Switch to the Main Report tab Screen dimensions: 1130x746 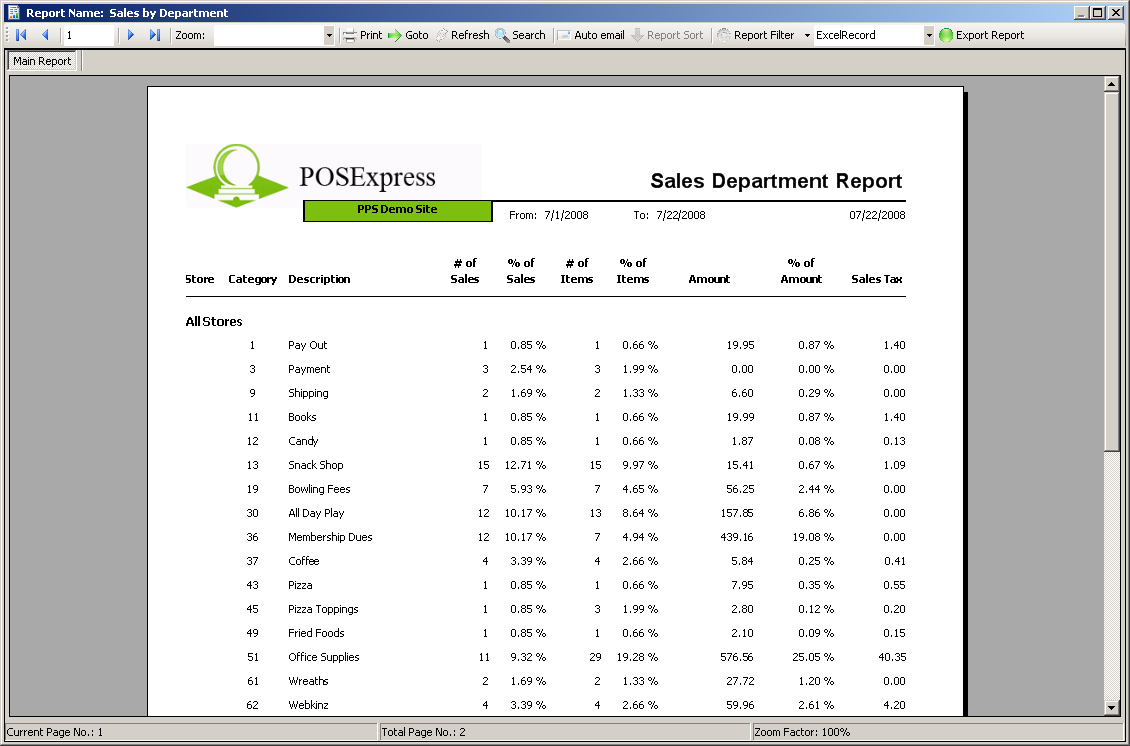(42, 61)
